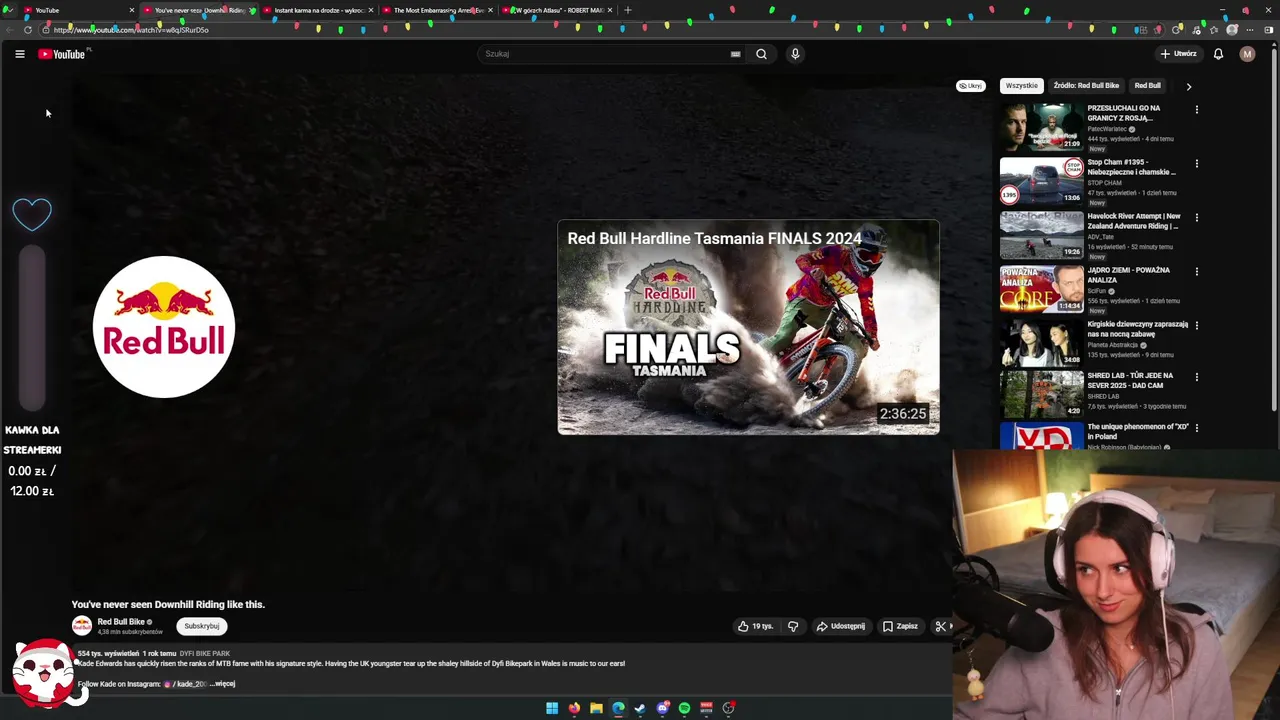This screenshot has width=1280, height=720.
Task: Open Windows Start menu on taskbar
Action: point(552,708)
